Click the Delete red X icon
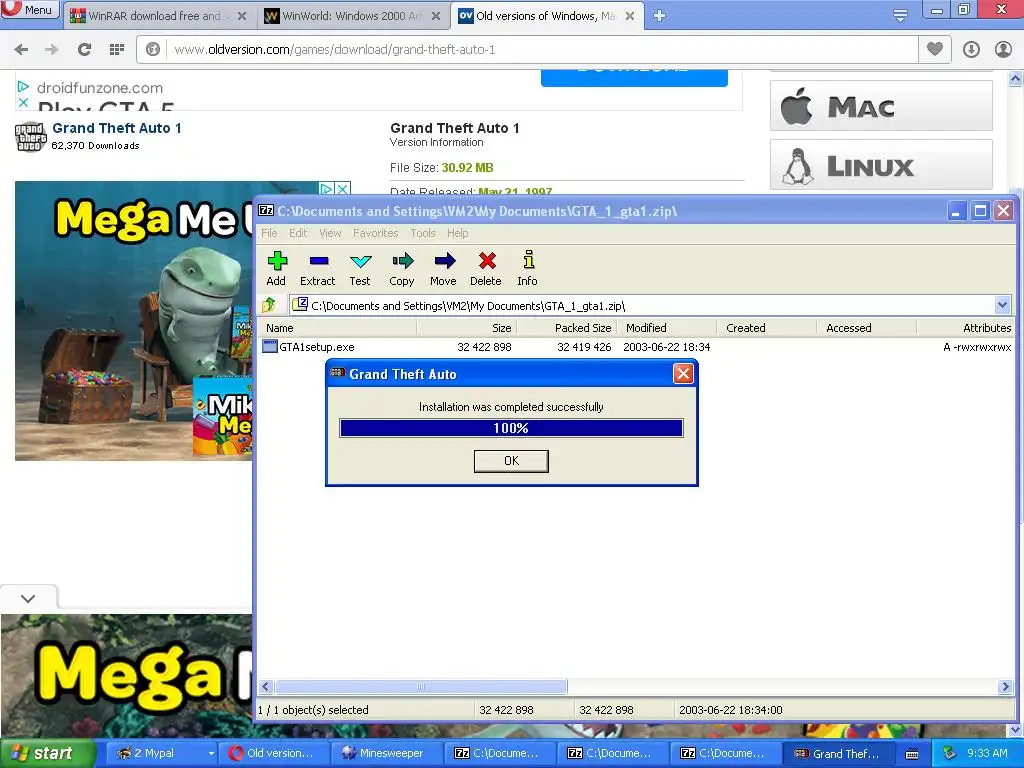 (x=486, y=268)
